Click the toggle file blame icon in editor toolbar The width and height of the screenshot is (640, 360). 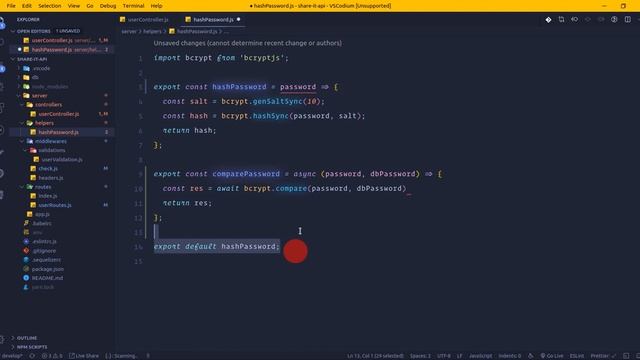click(x=574, y=20)
